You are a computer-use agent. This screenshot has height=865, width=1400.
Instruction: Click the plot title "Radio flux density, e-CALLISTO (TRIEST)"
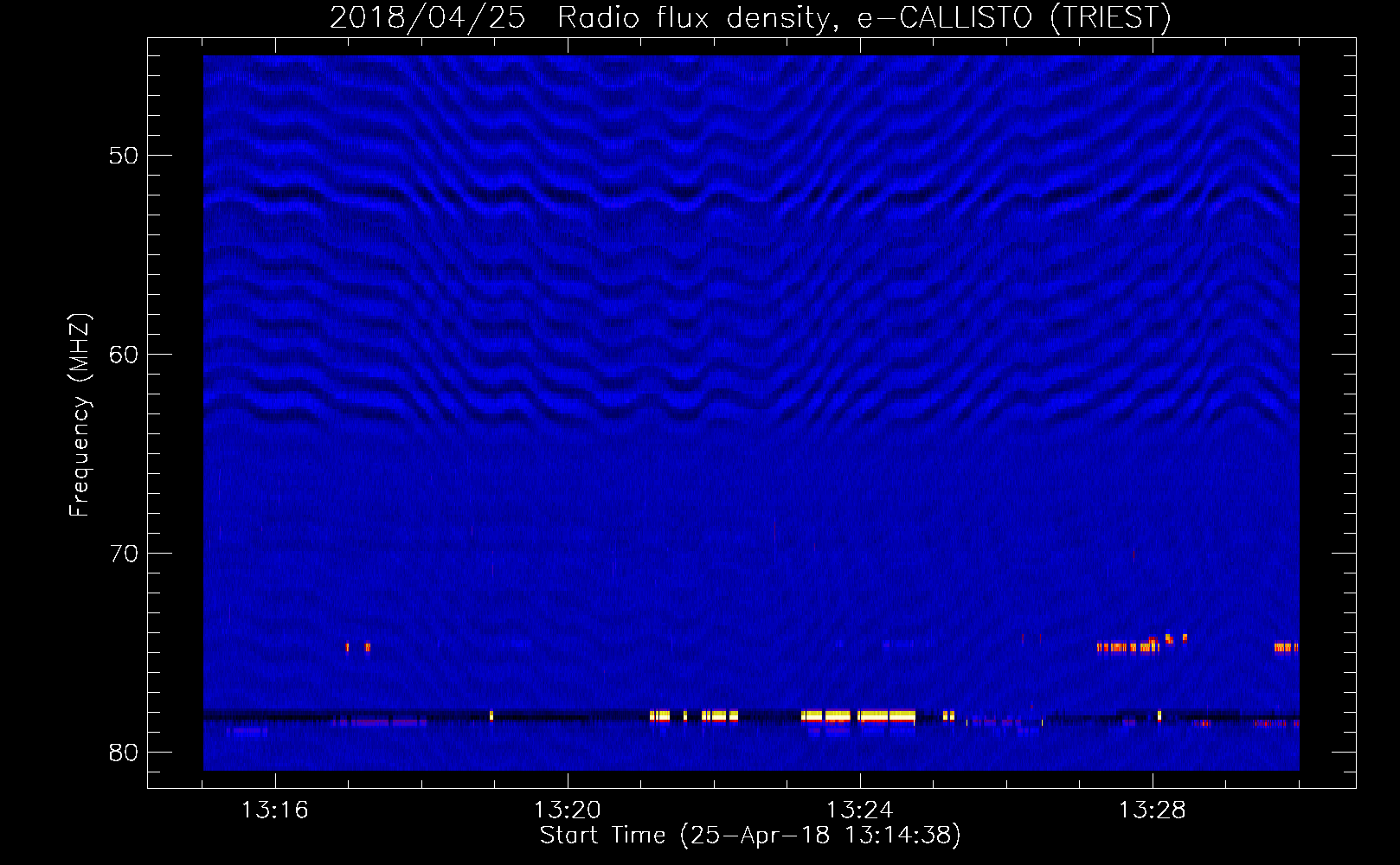pyautogui.click(x=864, y=18)
